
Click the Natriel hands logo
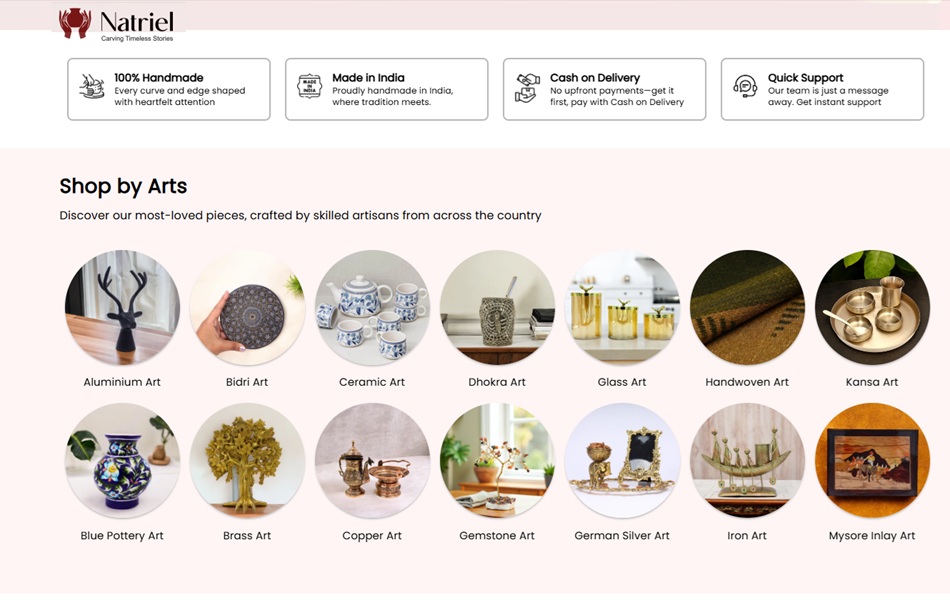click(x=75, y=23)
